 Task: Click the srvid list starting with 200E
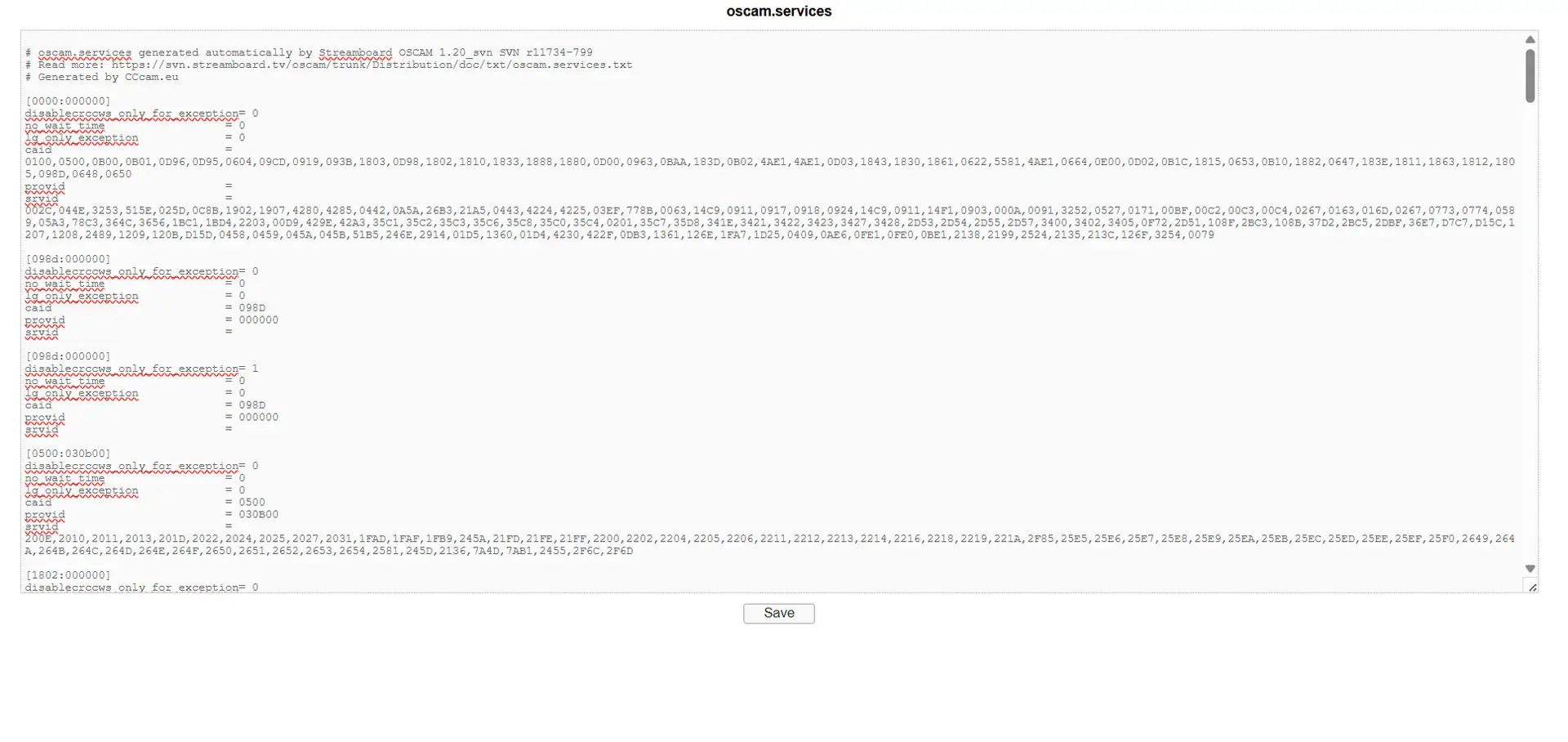point(769,545)
